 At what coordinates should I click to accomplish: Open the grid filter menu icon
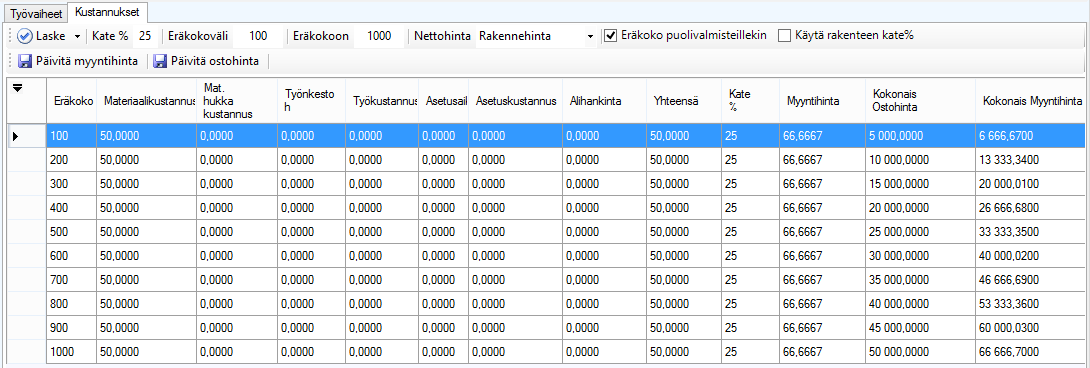pyautogui.click(x=18, y=87)
